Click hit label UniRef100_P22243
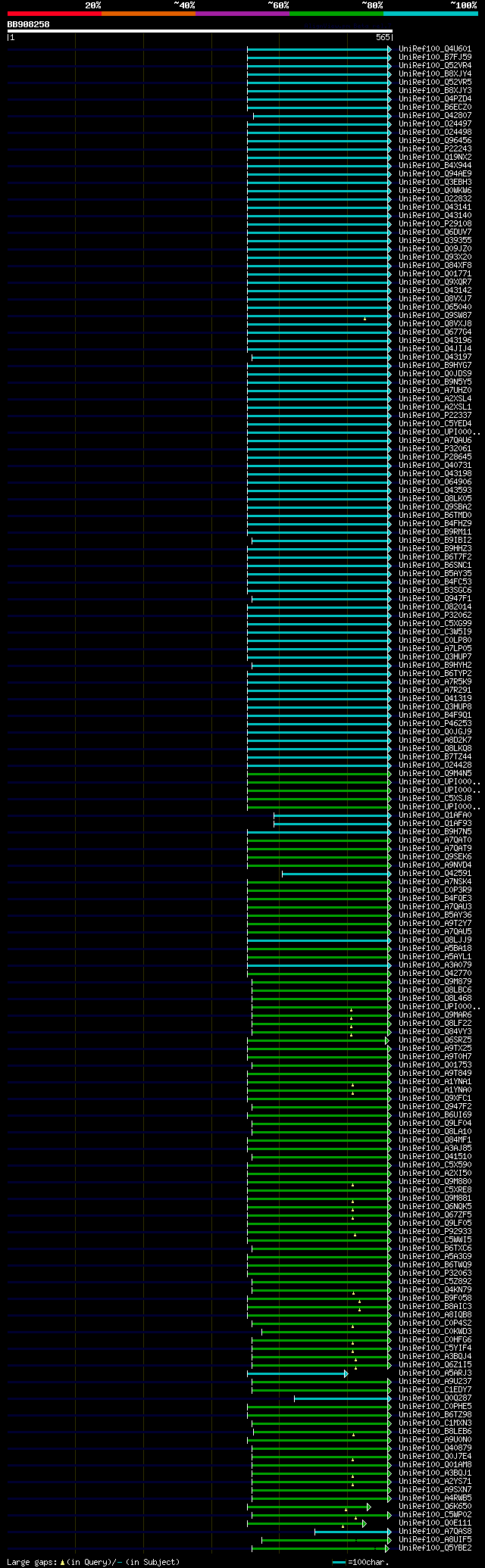Viewport: 485px width, 1568px height. click(x=435, y=148)
